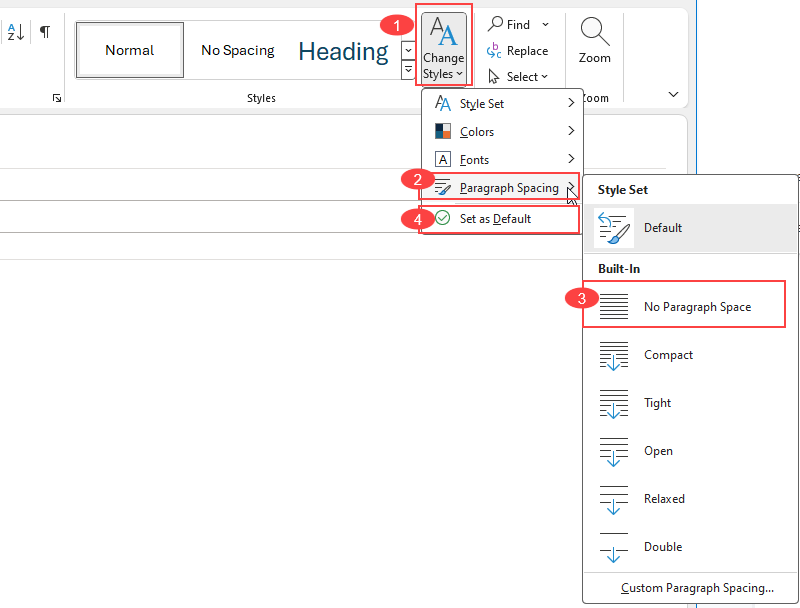Click the Fonts icon in the Change Styles menu
800x608 pixels.
pos(441,159)
